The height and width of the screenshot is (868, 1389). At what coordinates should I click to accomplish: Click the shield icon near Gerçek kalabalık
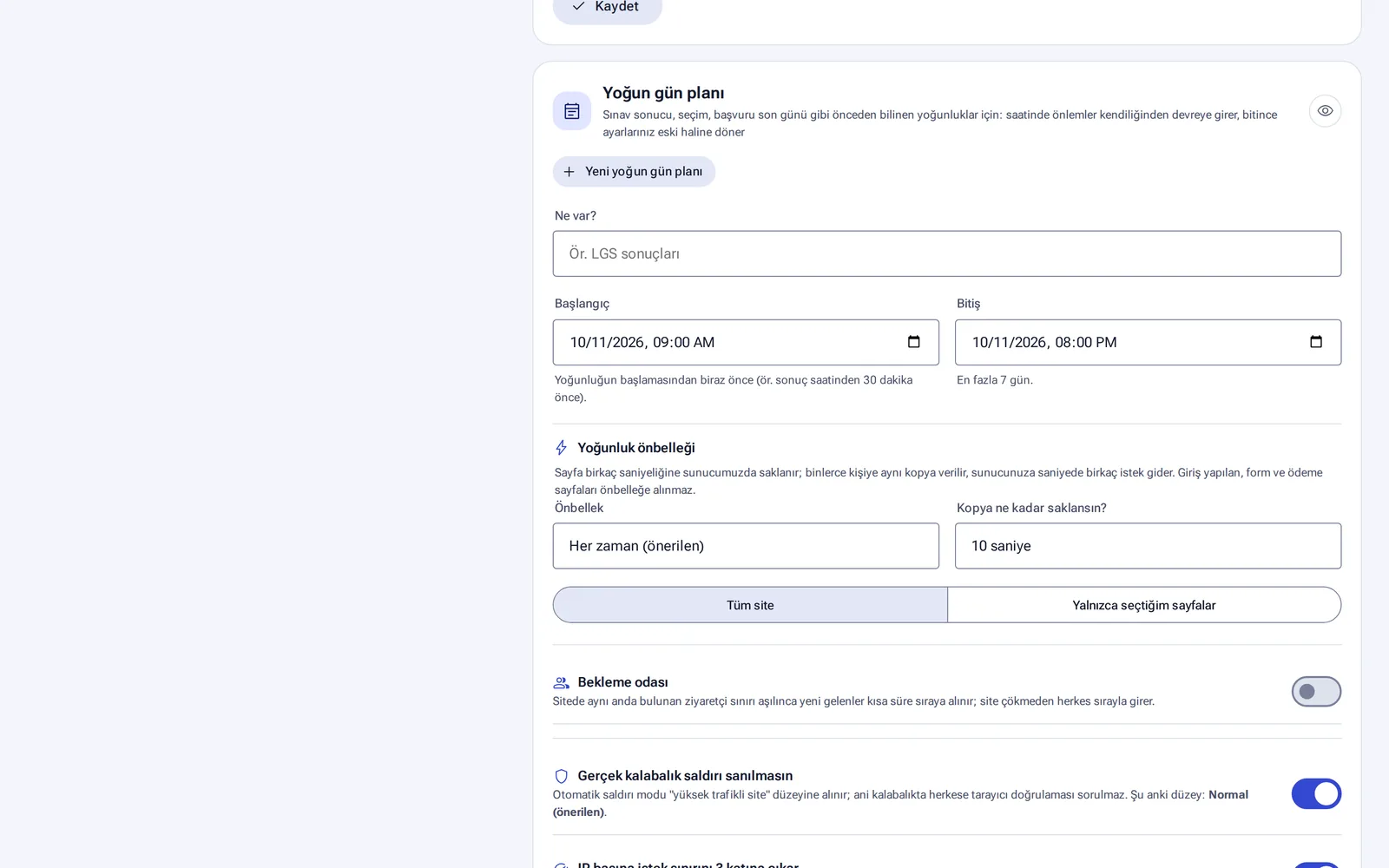[x=562, y=776]
